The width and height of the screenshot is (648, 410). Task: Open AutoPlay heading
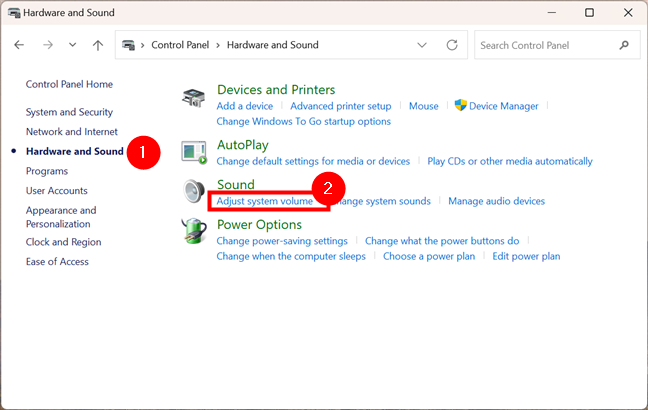click(x=243, y=145)
